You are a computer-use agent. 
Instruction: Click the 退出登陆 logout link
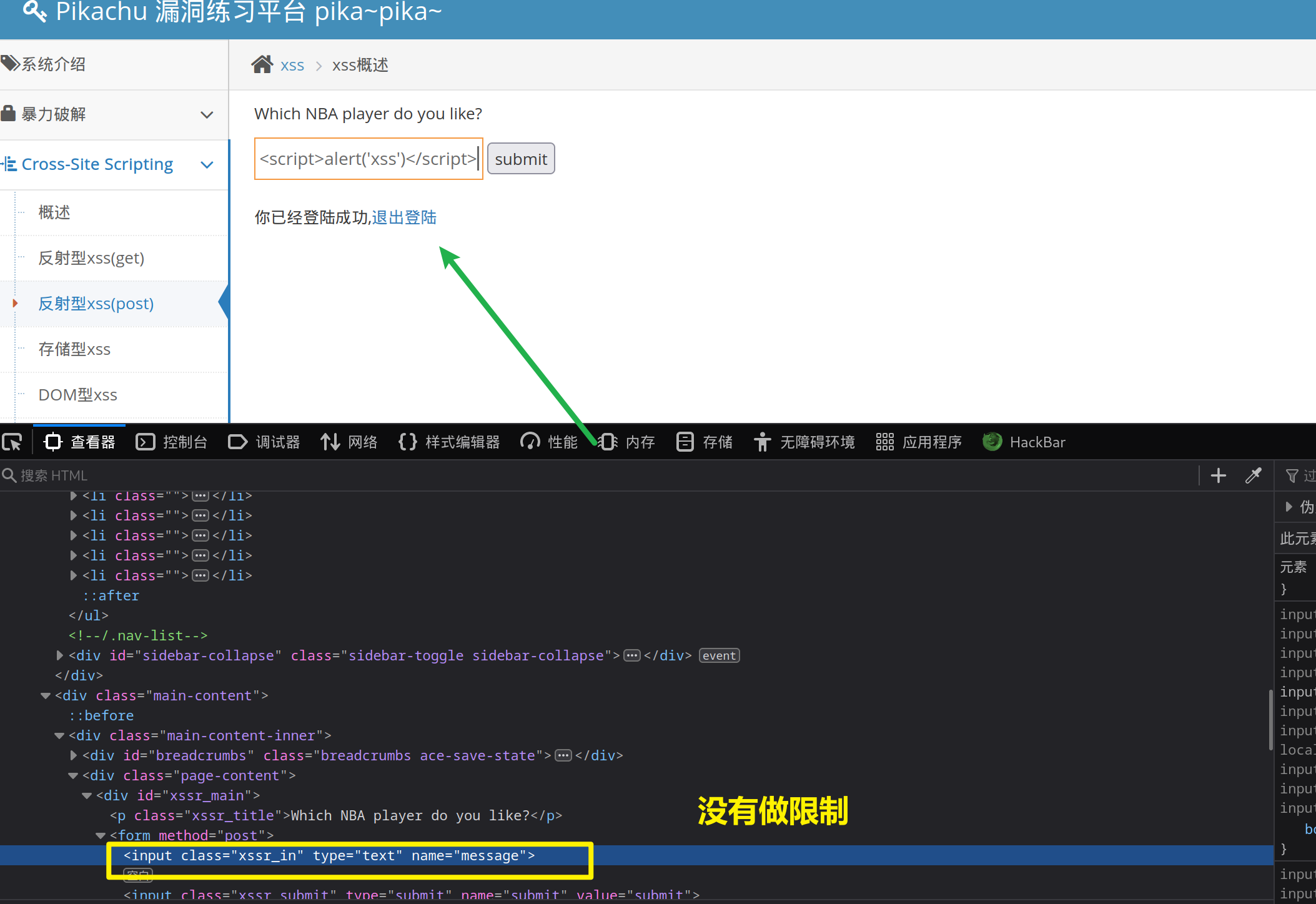coord(404,217)
